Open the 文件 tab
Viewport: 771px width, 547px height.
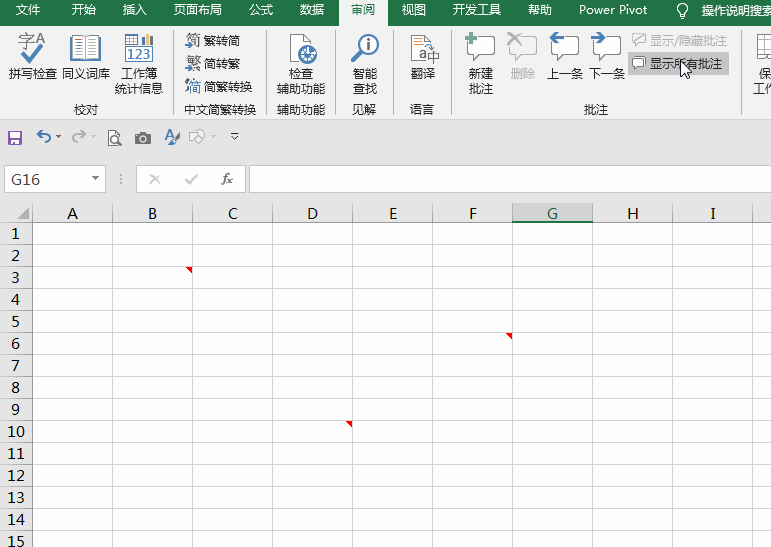click(28, 10)
